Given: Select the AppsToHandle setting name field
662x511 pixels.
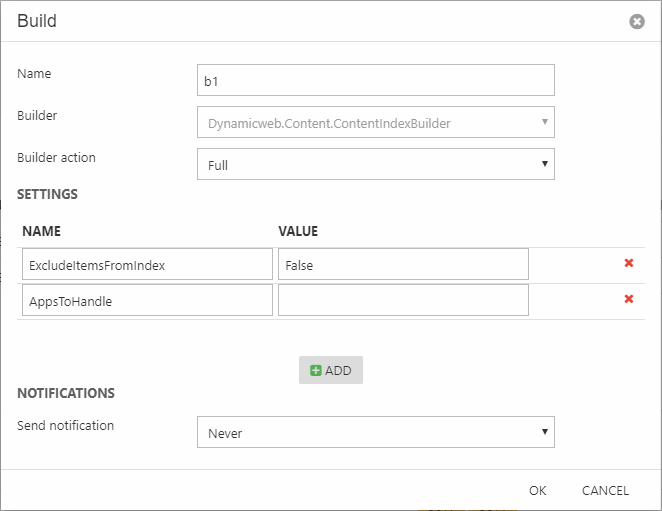Looking at the screenshot, I should pyautogui.click(x=146, y=300).
